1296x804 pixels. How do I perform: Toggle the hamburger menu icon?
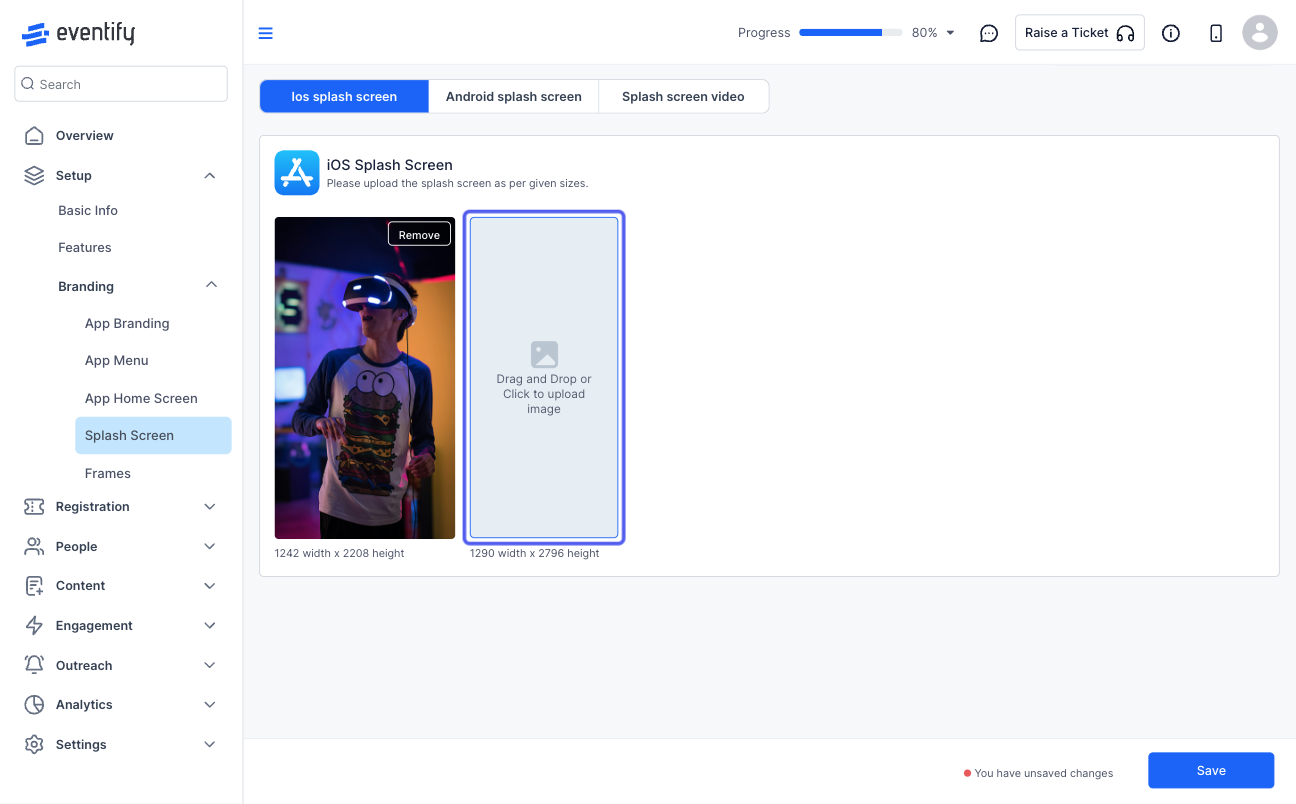(265, 33)
